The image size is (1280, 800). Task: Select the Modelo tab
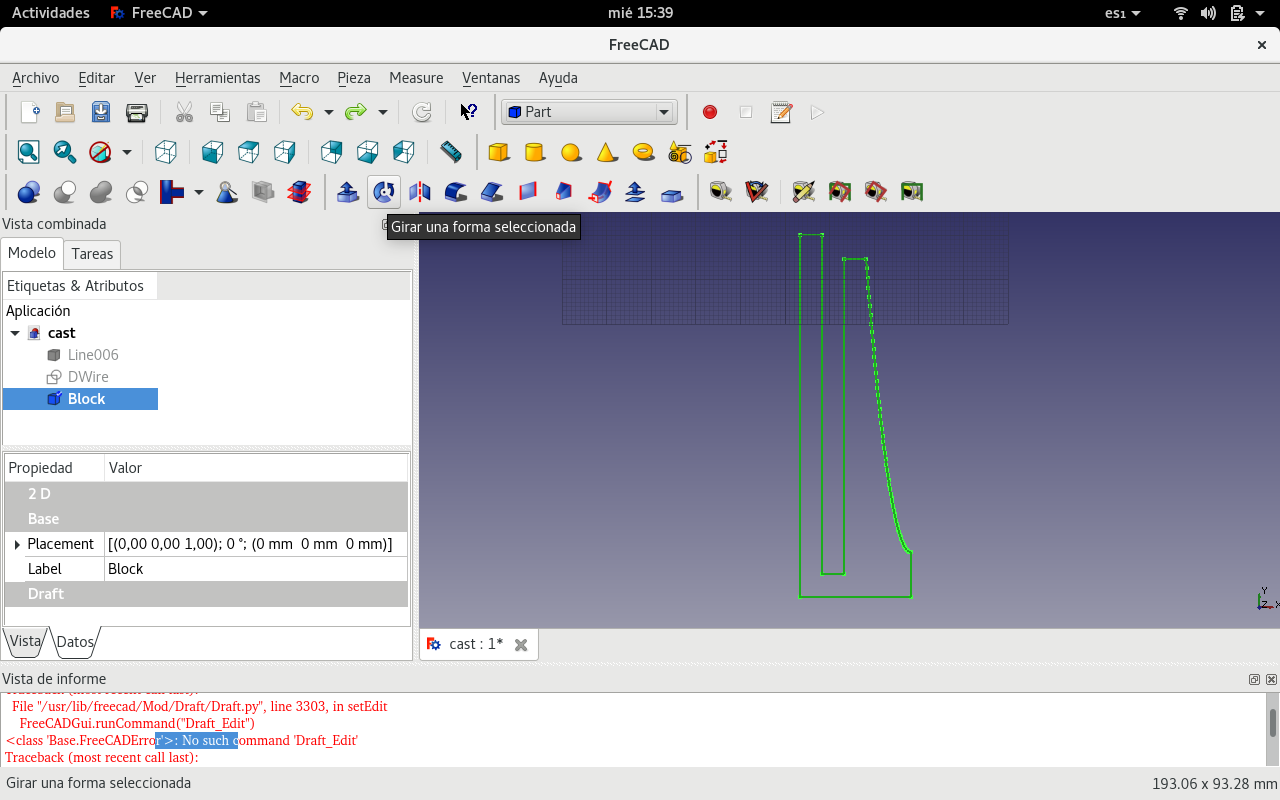coord(32,253)
